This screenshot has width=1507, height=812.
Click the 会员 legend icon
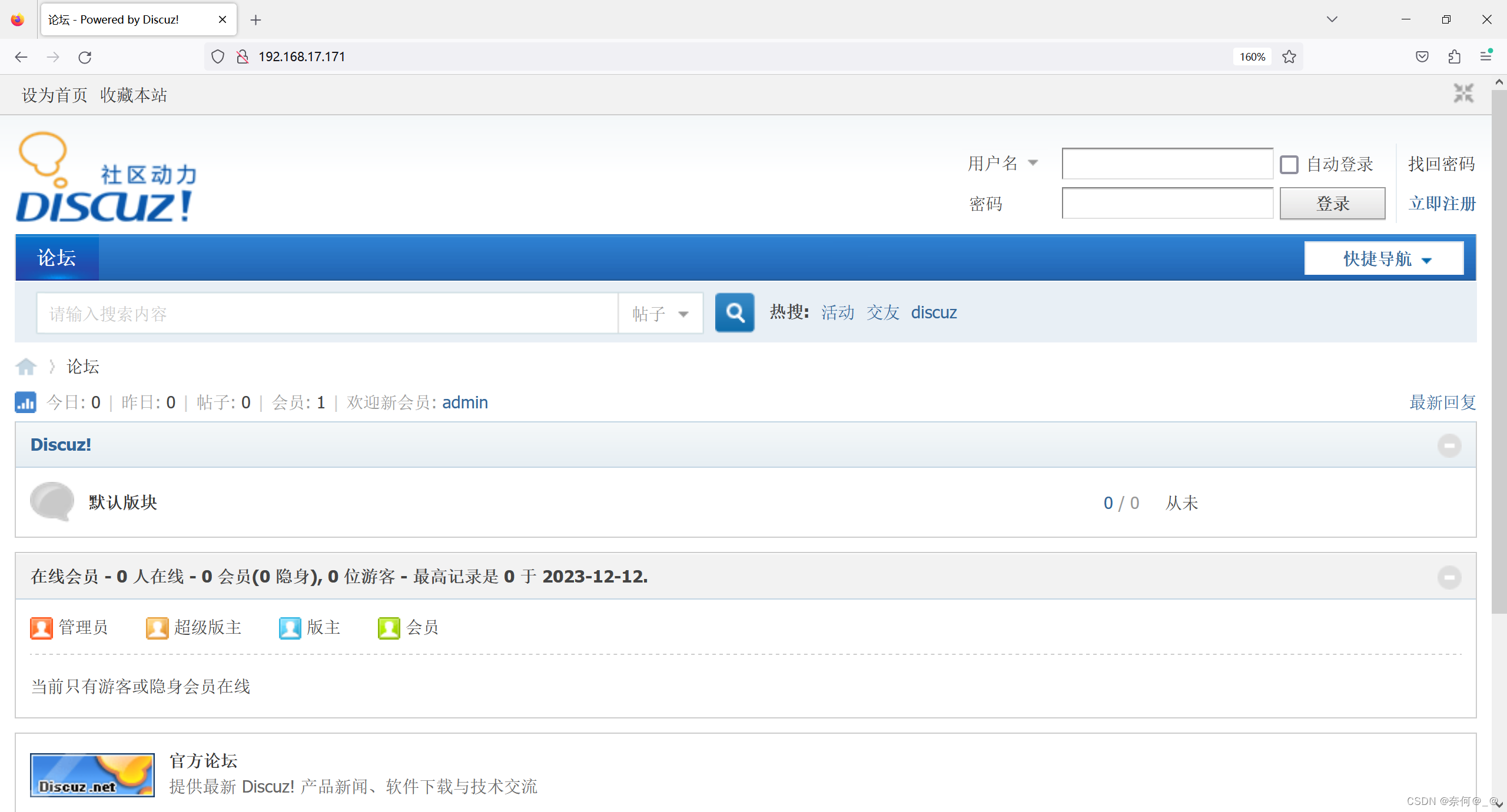(x=388, y=627)
